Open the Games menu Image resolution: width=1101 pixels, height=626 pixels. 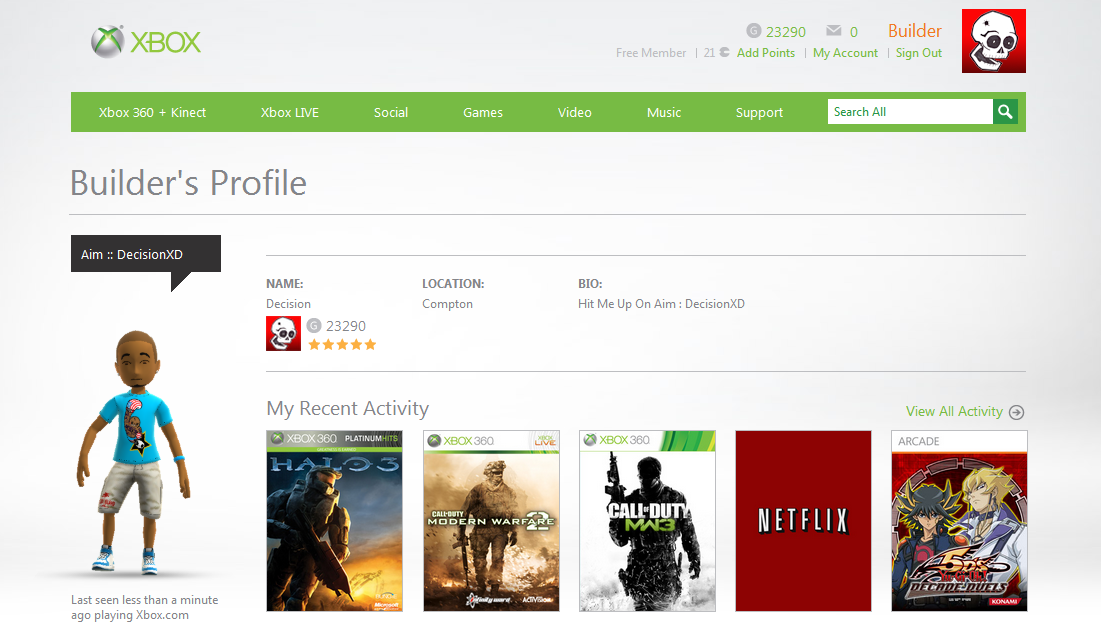point(483,112)
